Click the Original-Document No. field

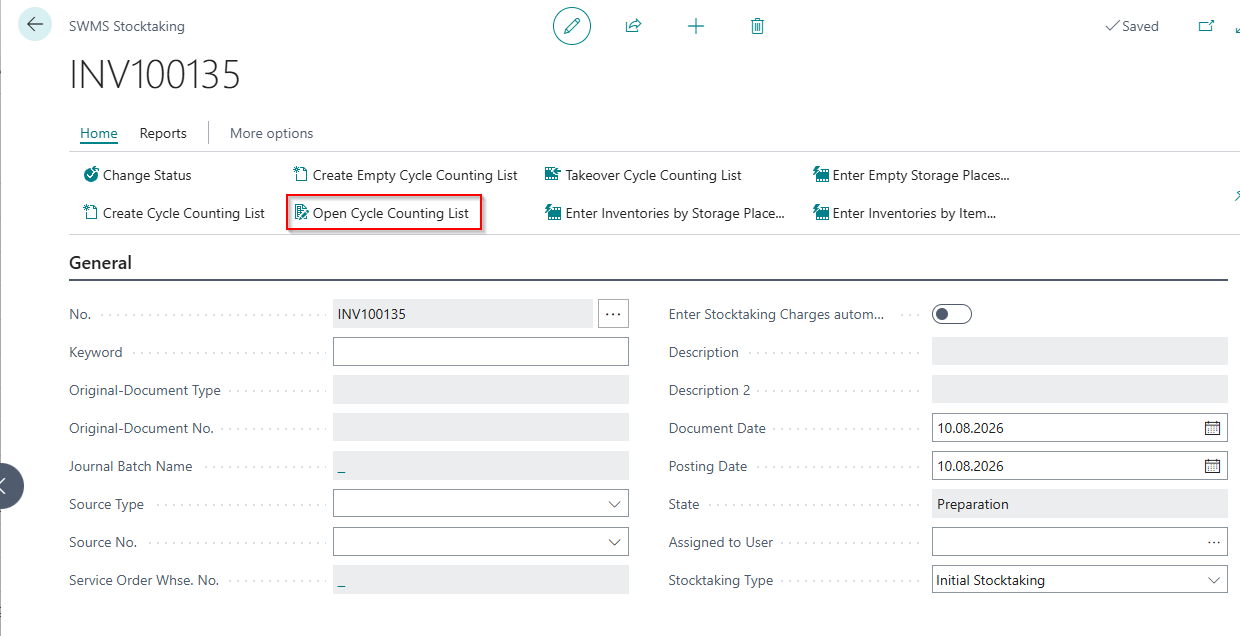coord(481,428)
